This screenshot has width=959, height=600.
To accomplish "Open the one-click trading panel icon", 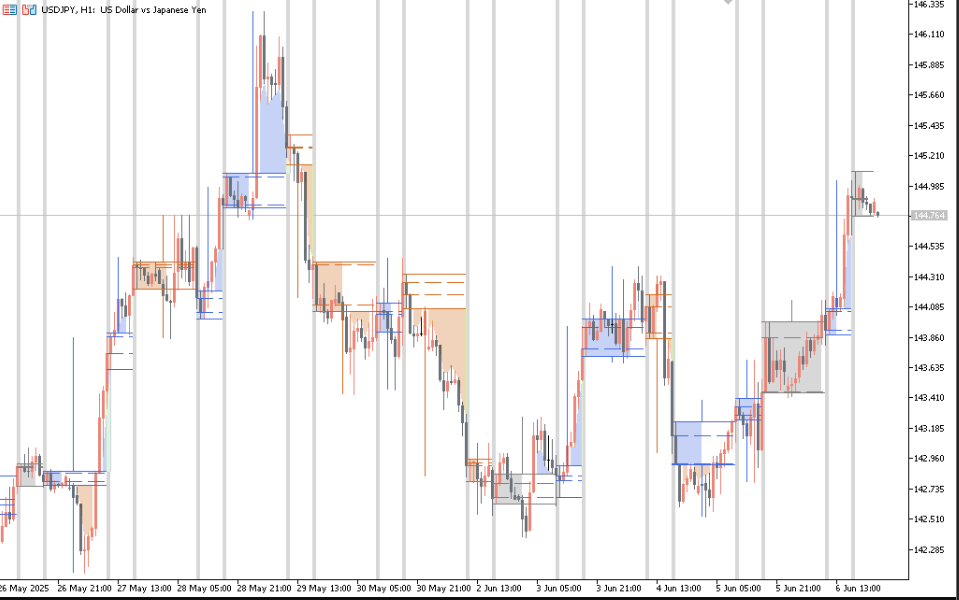I will (10, 10).
